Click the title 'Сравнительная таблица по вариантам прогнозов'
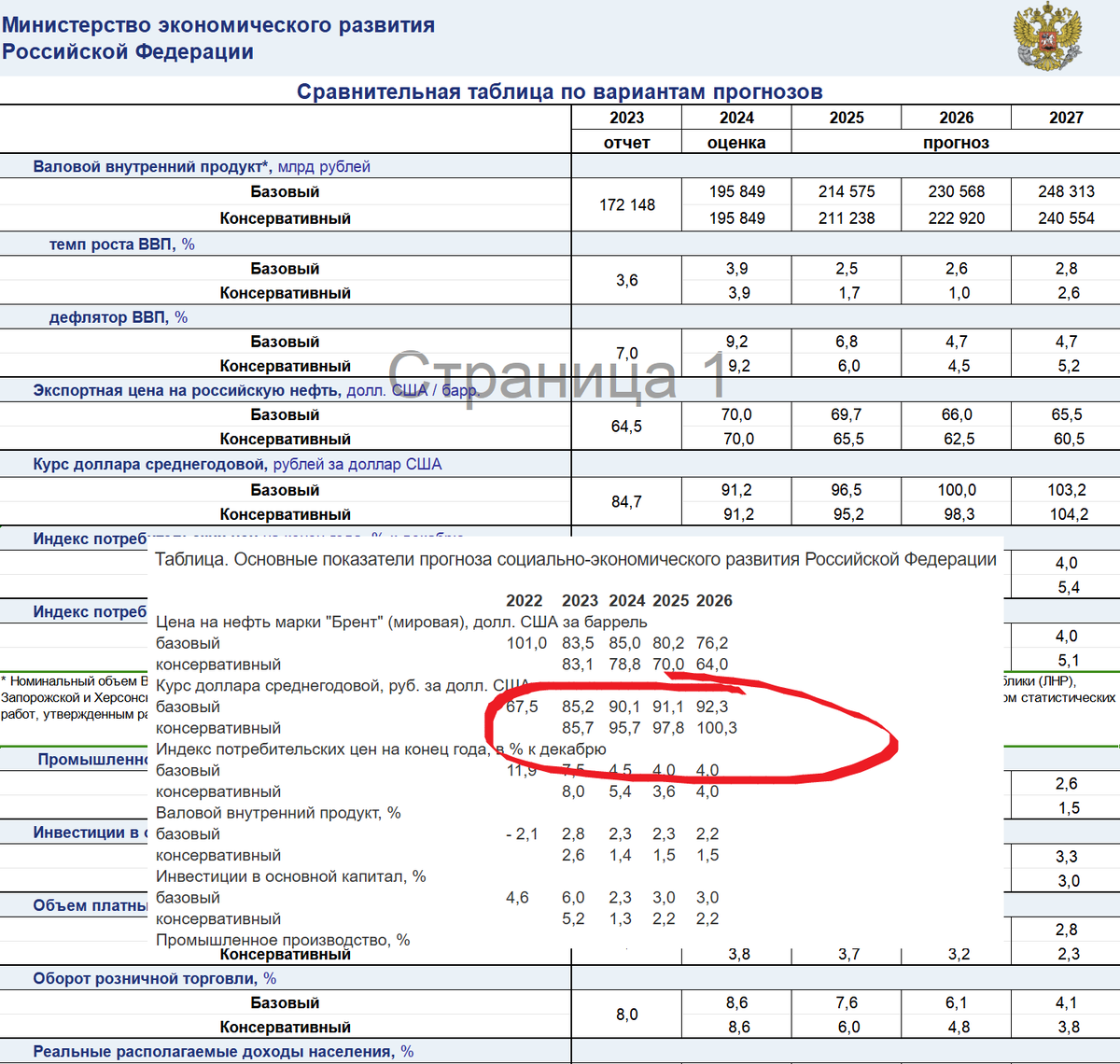 560,91
